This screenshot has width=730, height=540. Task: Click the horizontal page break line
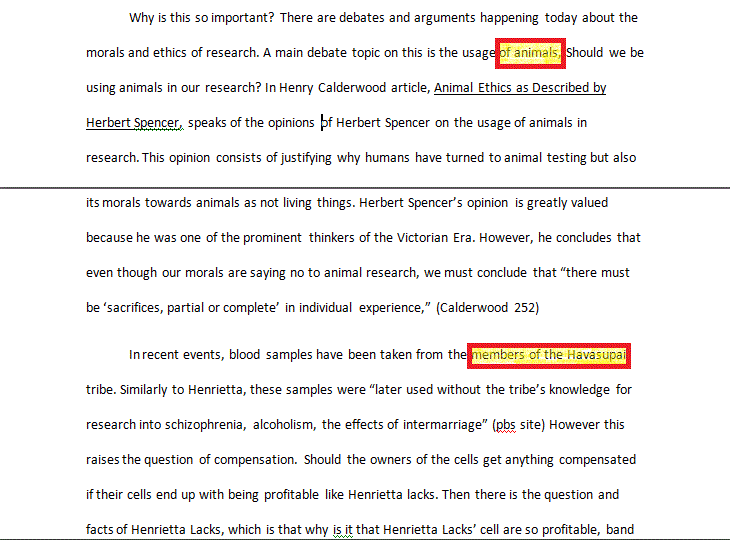click(x=365, y=187)
